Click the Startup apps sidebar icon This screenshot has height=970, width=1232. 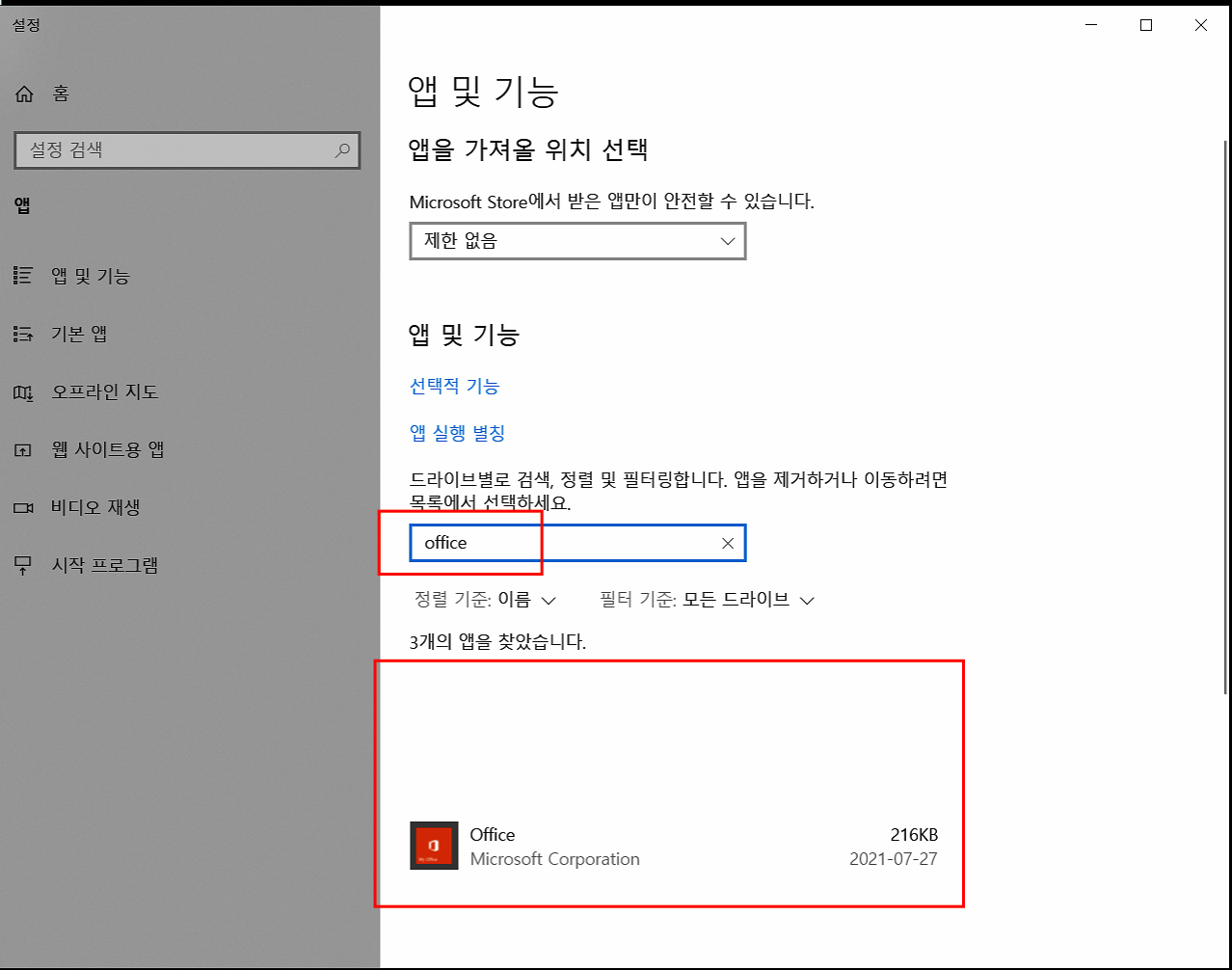tap(23, 565)
